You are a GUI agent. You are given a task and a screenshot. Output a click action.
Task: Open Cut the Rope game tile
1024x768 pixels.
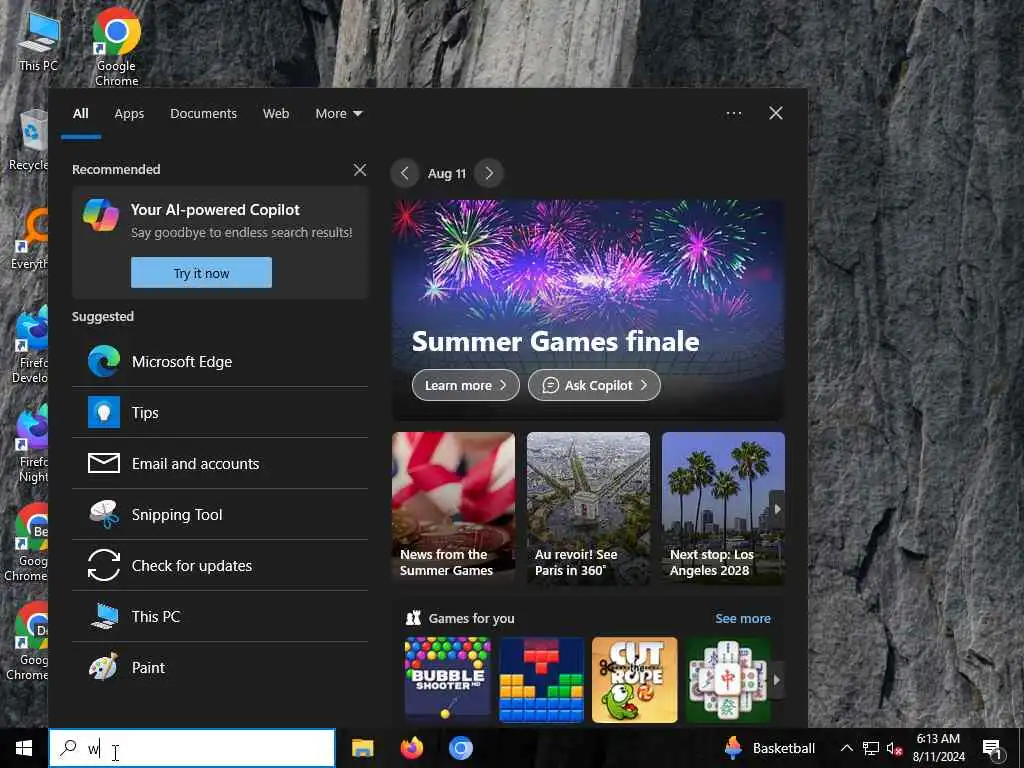click(x=635, y=680)
